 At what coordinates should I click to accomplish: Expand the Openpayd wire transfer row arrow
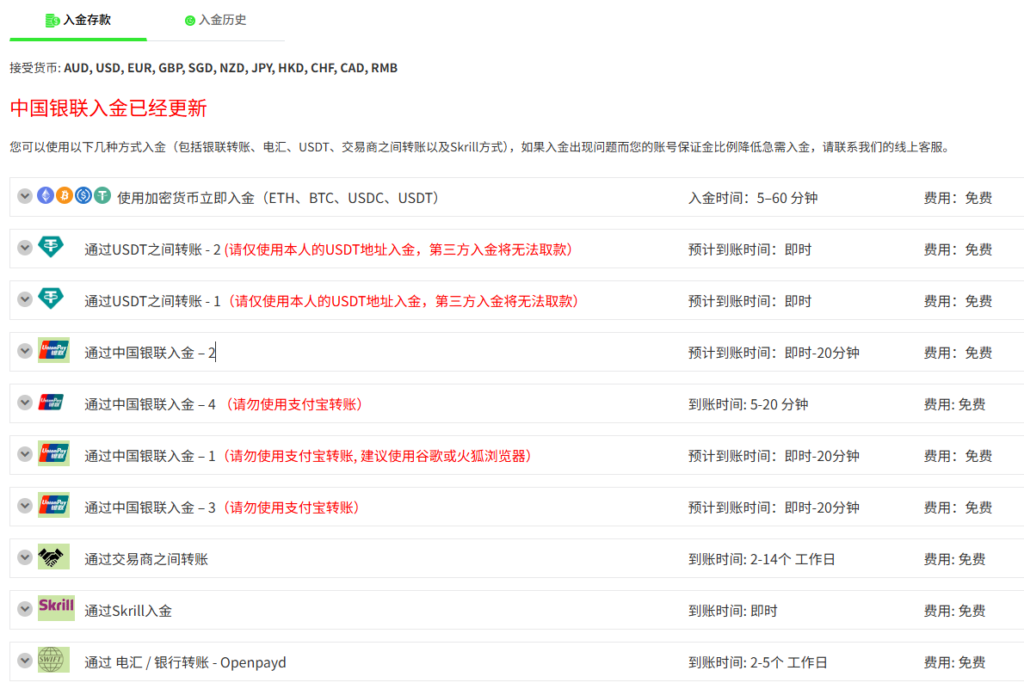click(x=25, y=660)
